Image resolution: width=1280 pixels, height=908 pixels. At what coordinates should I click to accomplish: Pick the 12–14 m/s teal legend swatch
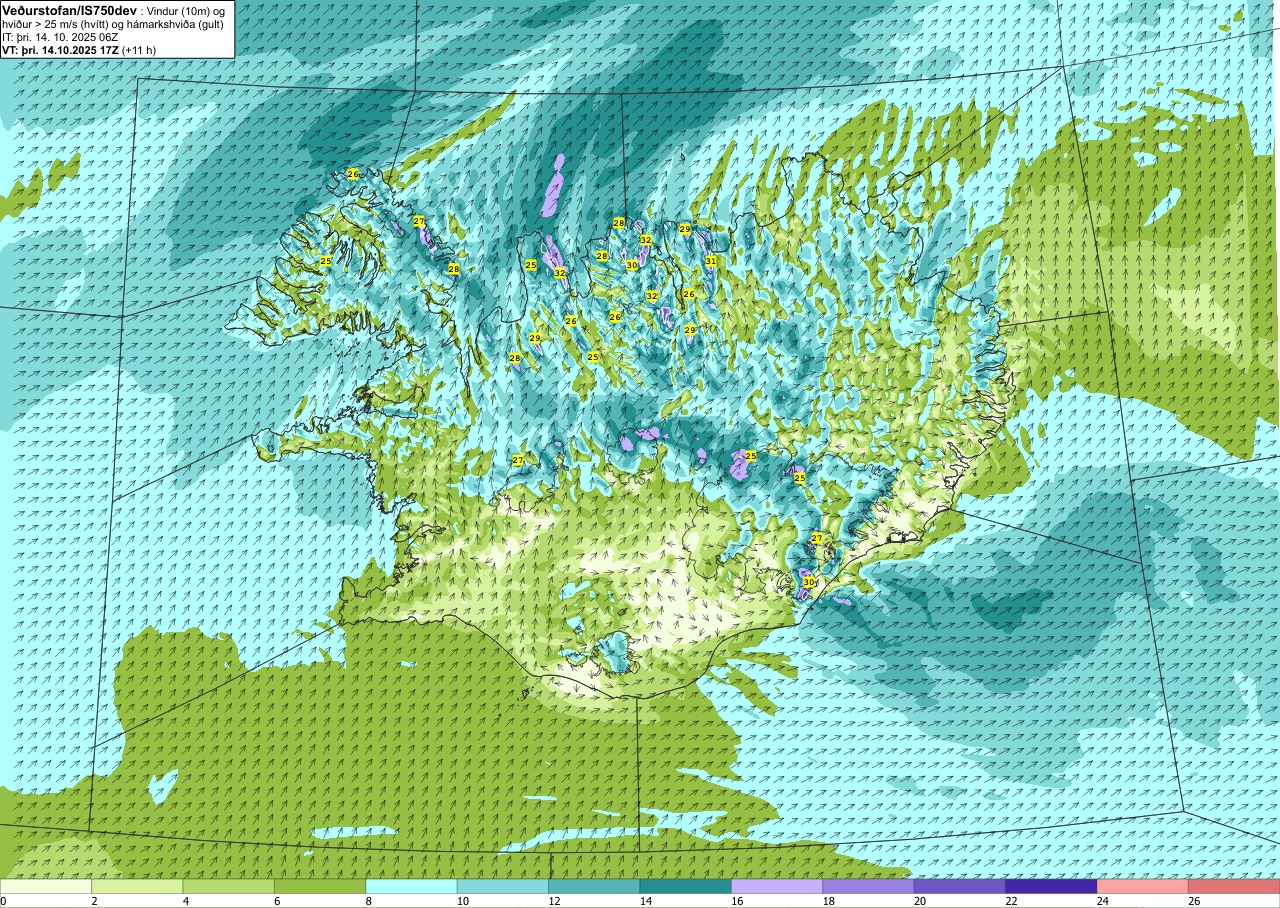pos(594,886)
